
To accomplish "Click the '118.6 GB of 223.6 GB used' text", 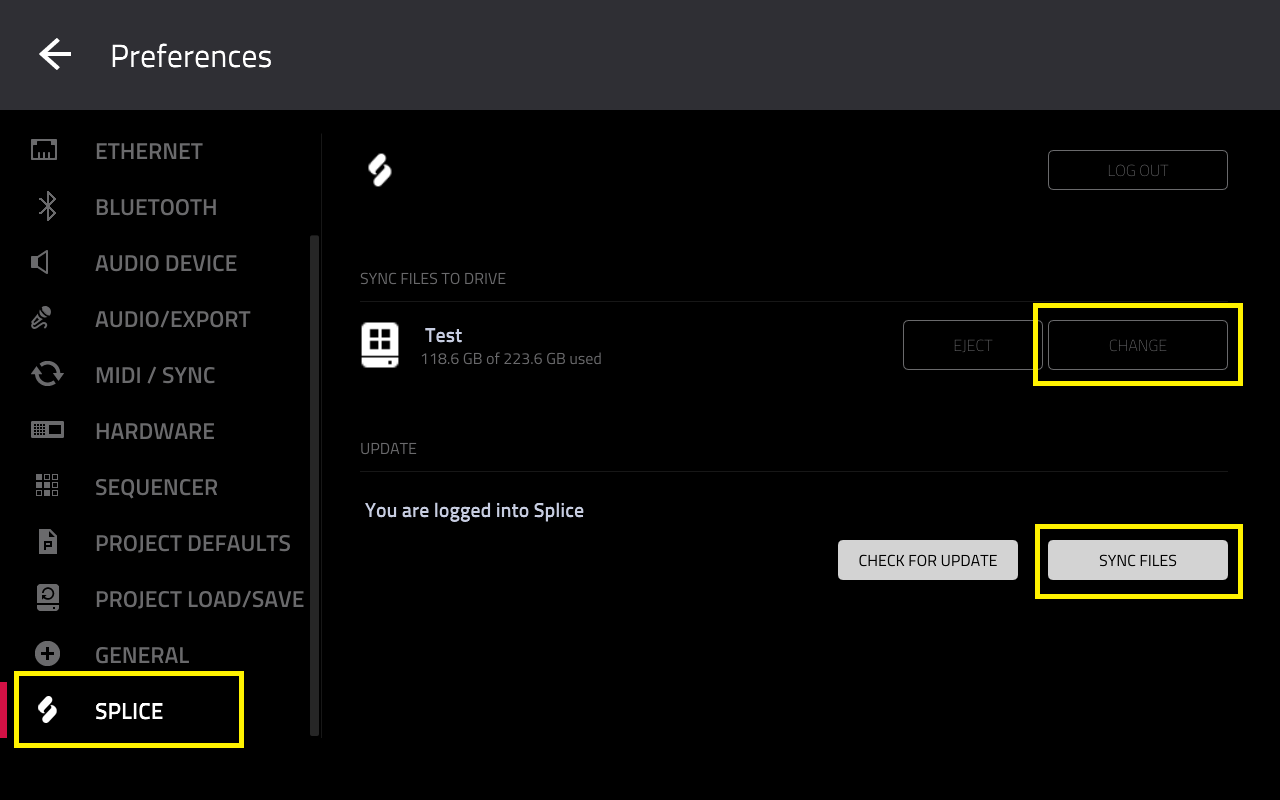I will click(x=511, y=358).
